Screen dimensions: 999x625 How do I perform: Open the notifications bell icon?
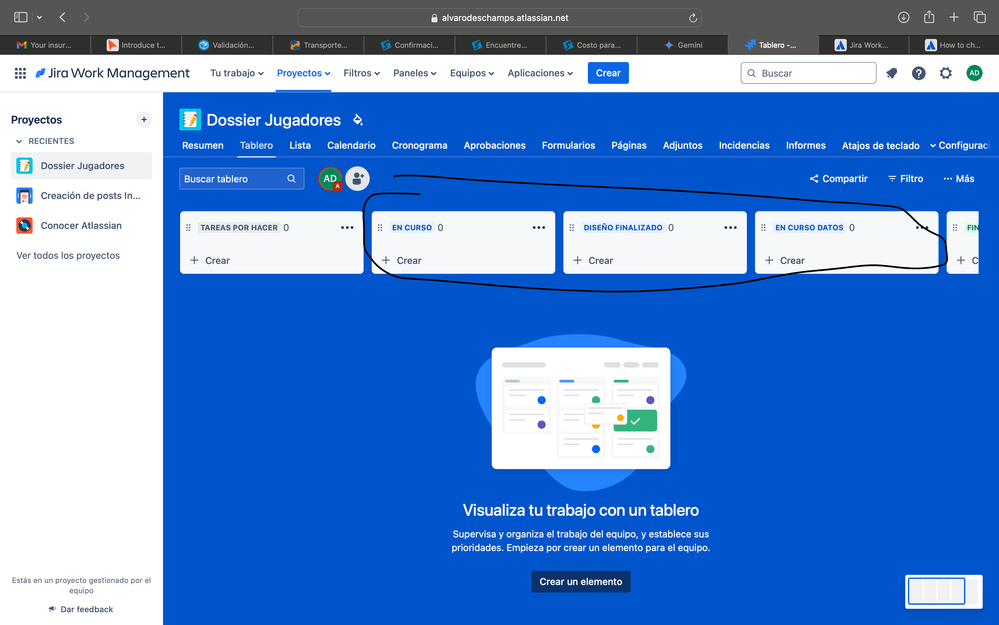click(891, 73)
